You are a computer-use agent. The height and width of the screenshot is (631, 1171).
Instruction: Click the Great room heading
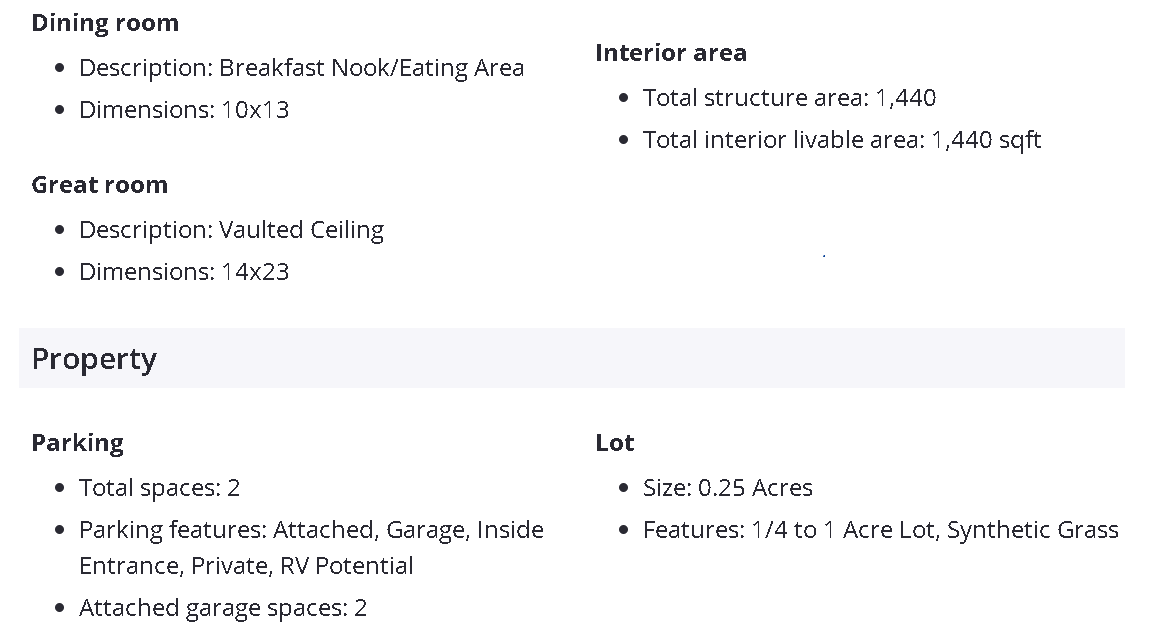coord(100,185)
